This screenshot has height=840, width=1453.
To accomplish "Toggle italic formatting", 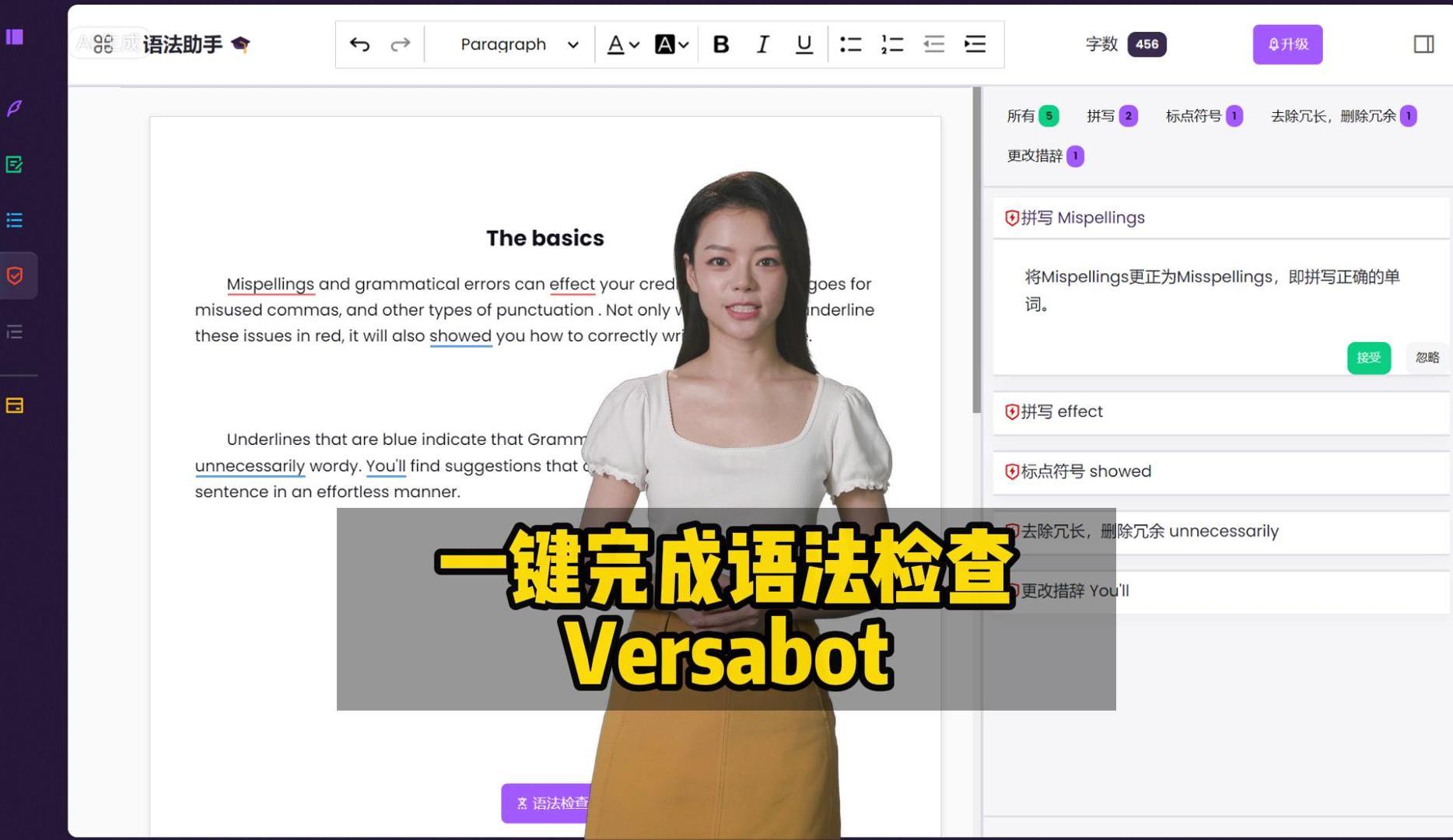I will coord(762,44).
